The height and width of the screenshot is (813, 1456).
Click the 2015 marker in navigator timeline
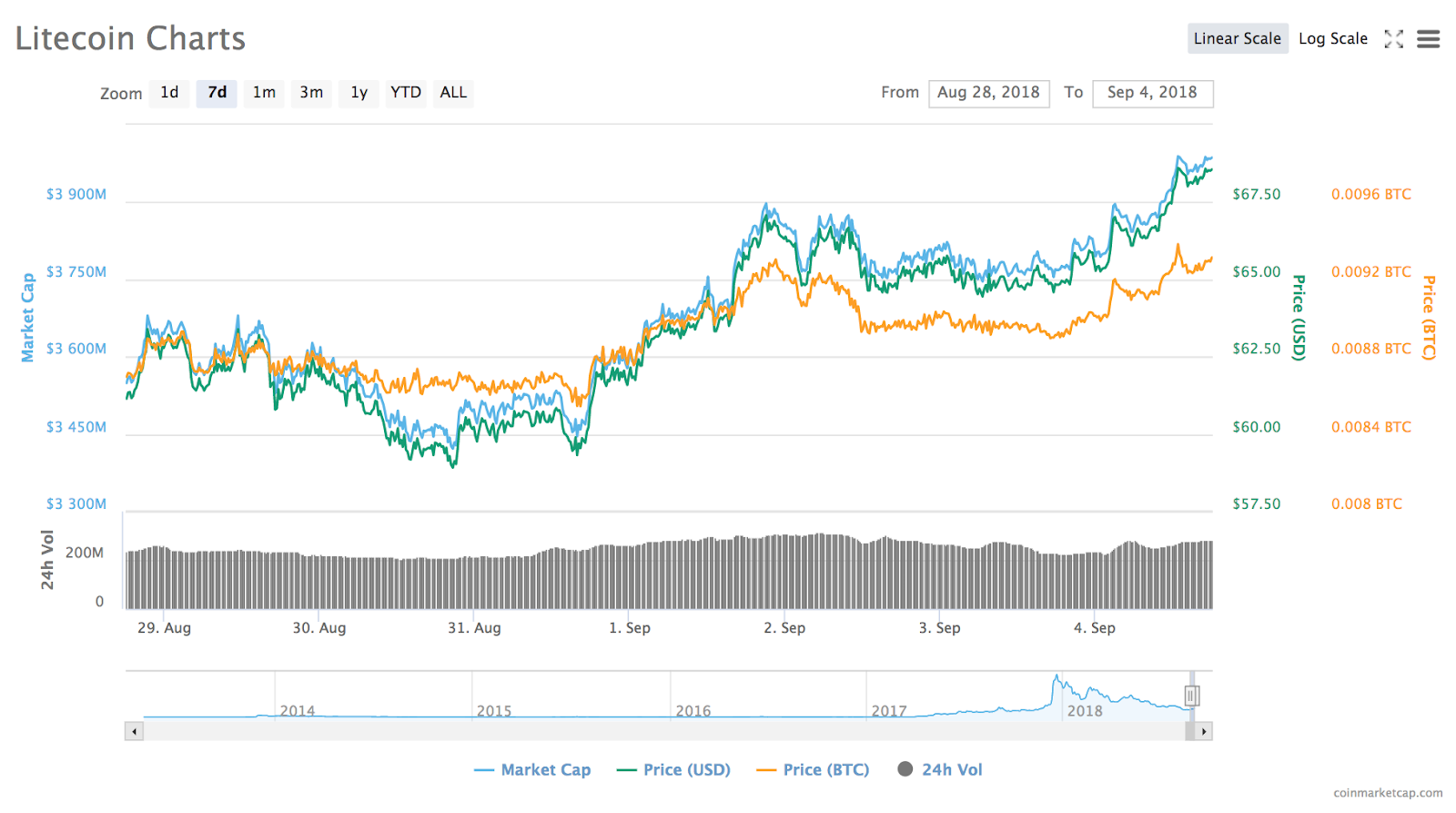(494, 711)
